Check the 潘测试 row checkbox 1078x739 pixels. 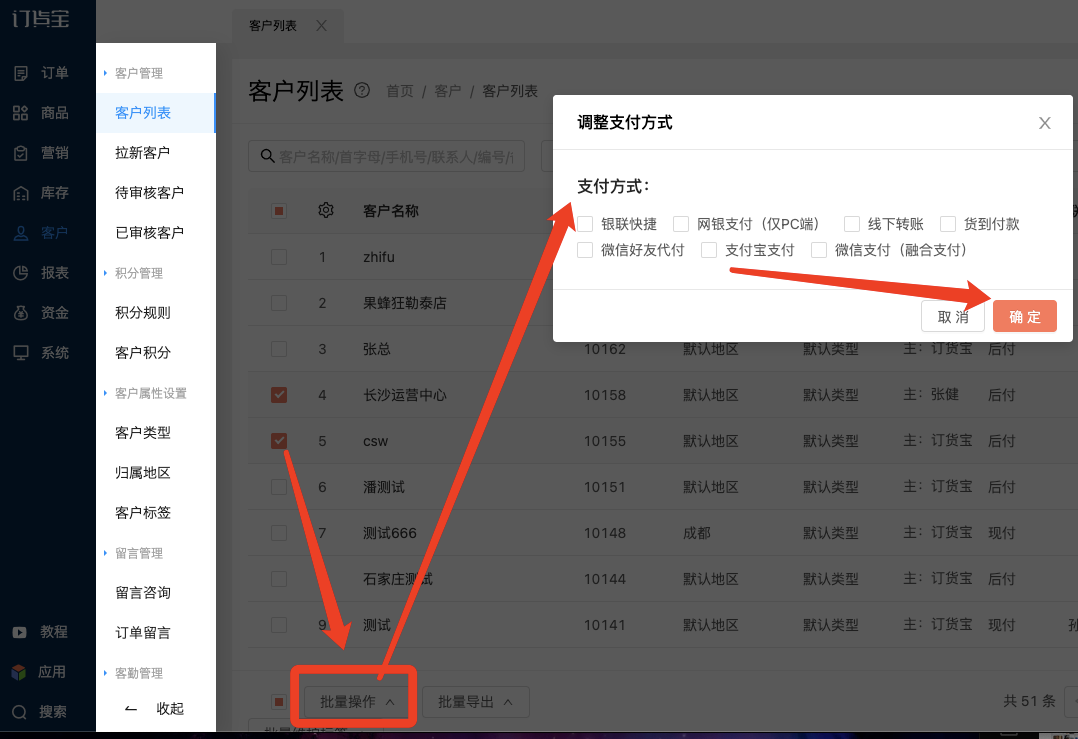tap(278, 487)
